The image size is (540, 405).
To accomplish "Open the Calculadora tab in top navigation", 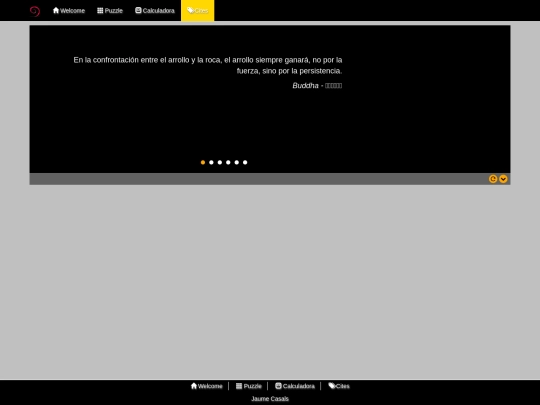I will click(155, 11).
